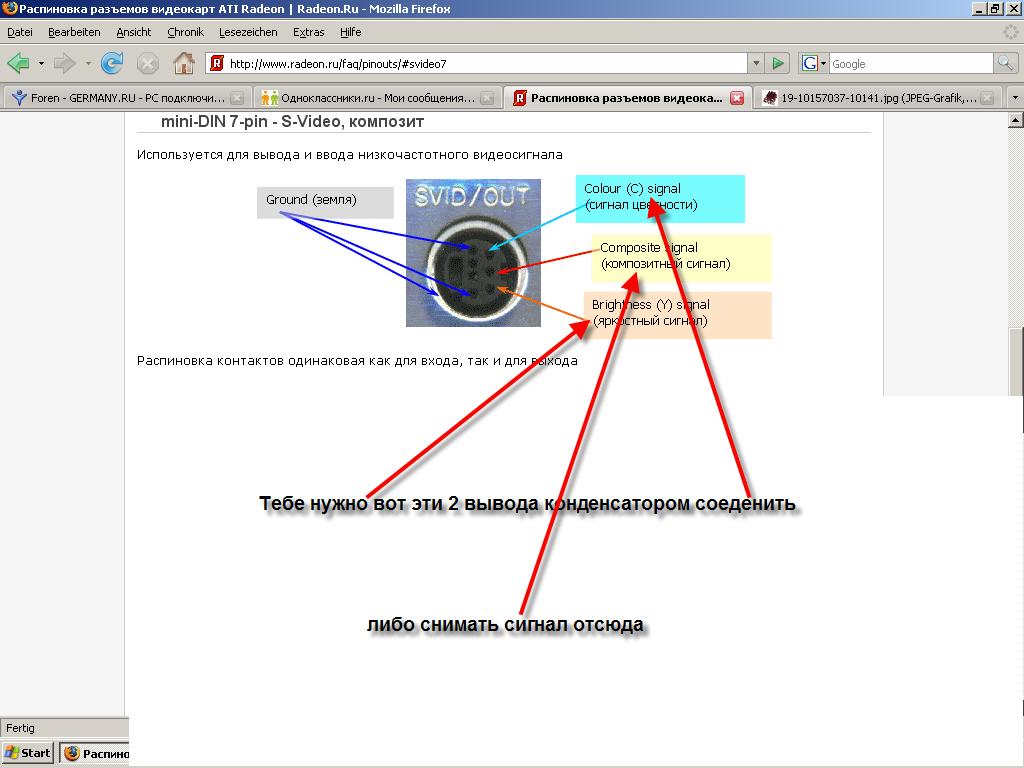Close the Foren - GERMANY.RU tab
The height and width of the screenshot is (768, 1024).
click(237, 98)
